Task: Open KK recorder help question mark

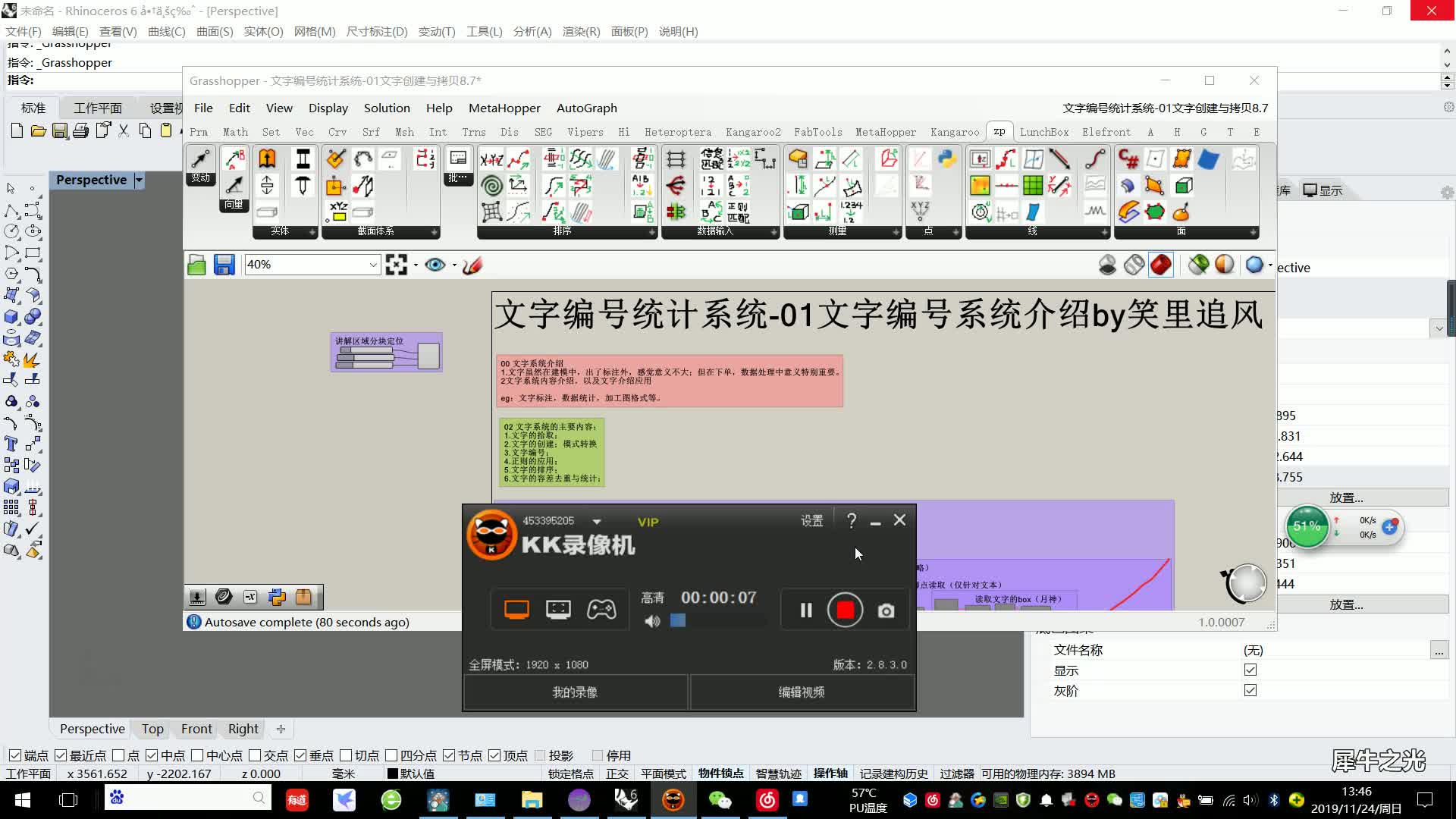Action: [x=852, y=520]
